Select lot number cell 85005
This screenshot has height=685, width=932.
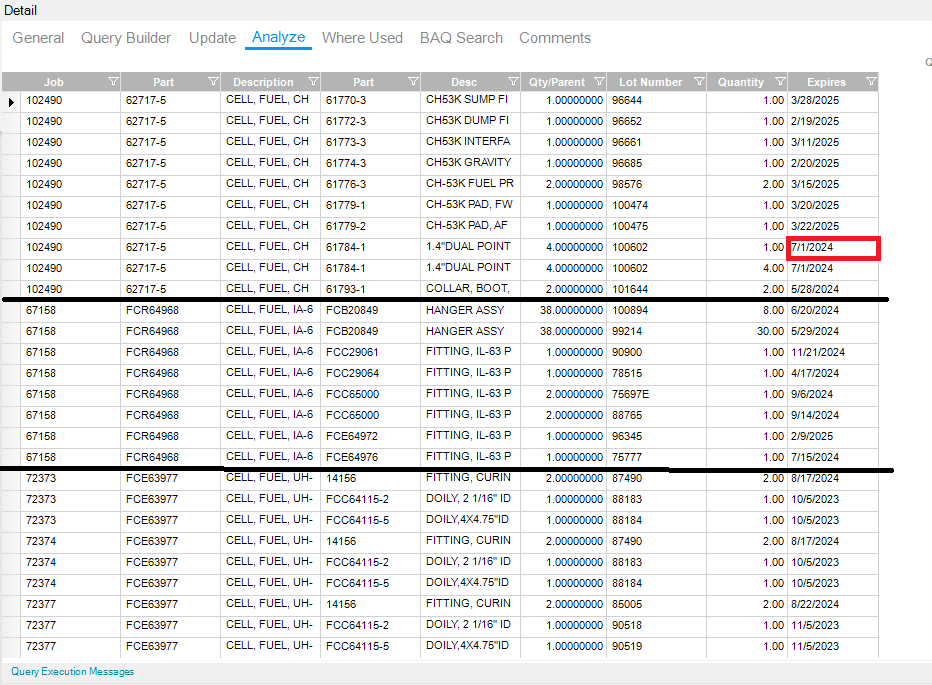[x=656, y=604]
